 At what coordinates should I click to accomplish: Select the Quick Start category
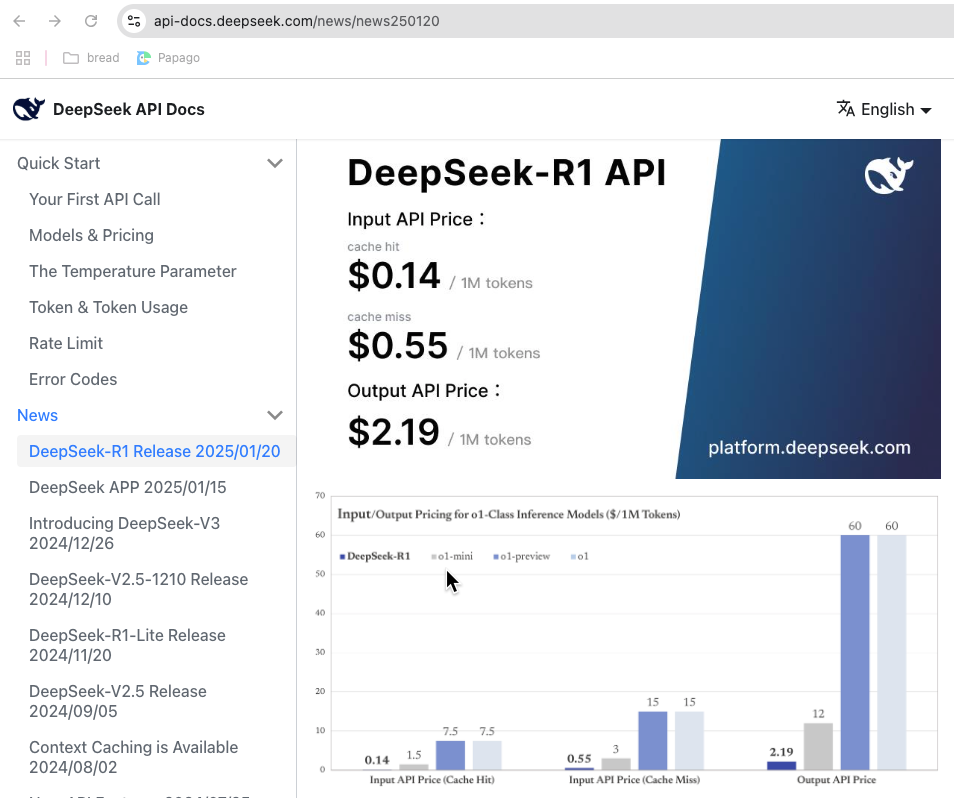click(58, 163)
